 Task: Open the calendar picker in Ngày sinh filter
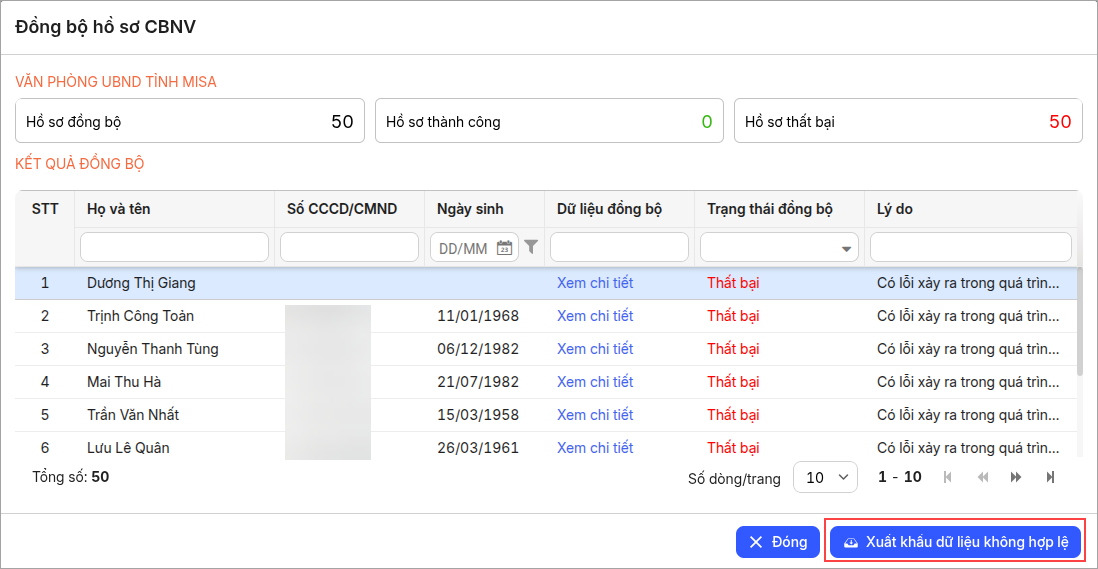[x=504, y=248]
